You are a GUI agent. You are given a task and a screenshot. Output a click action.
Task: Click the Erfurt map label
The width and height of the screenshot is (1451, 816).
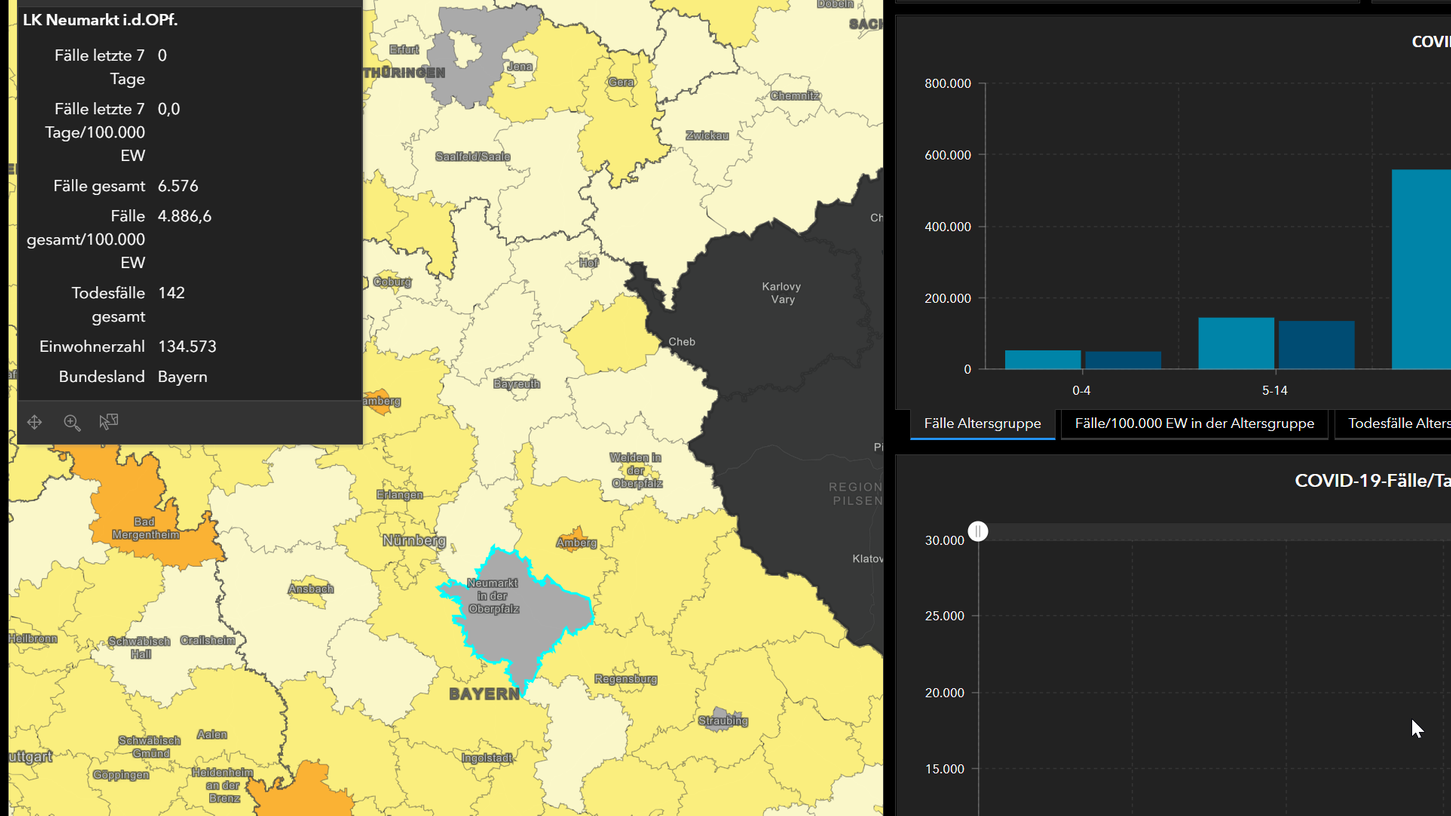tap(404, 49)
